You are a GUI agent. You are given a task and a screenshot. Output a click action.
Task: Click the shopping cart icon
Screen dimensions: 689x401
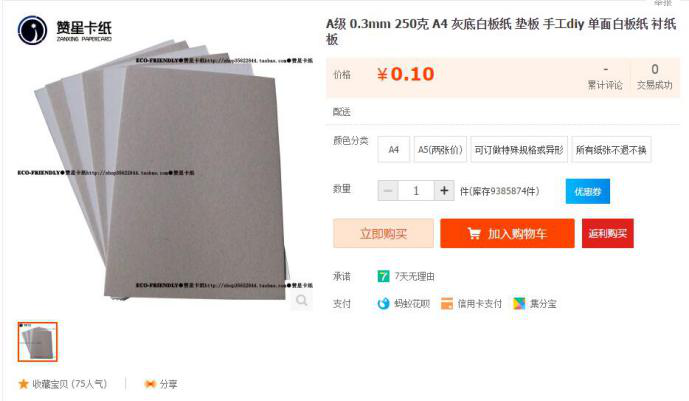[474, 233]
